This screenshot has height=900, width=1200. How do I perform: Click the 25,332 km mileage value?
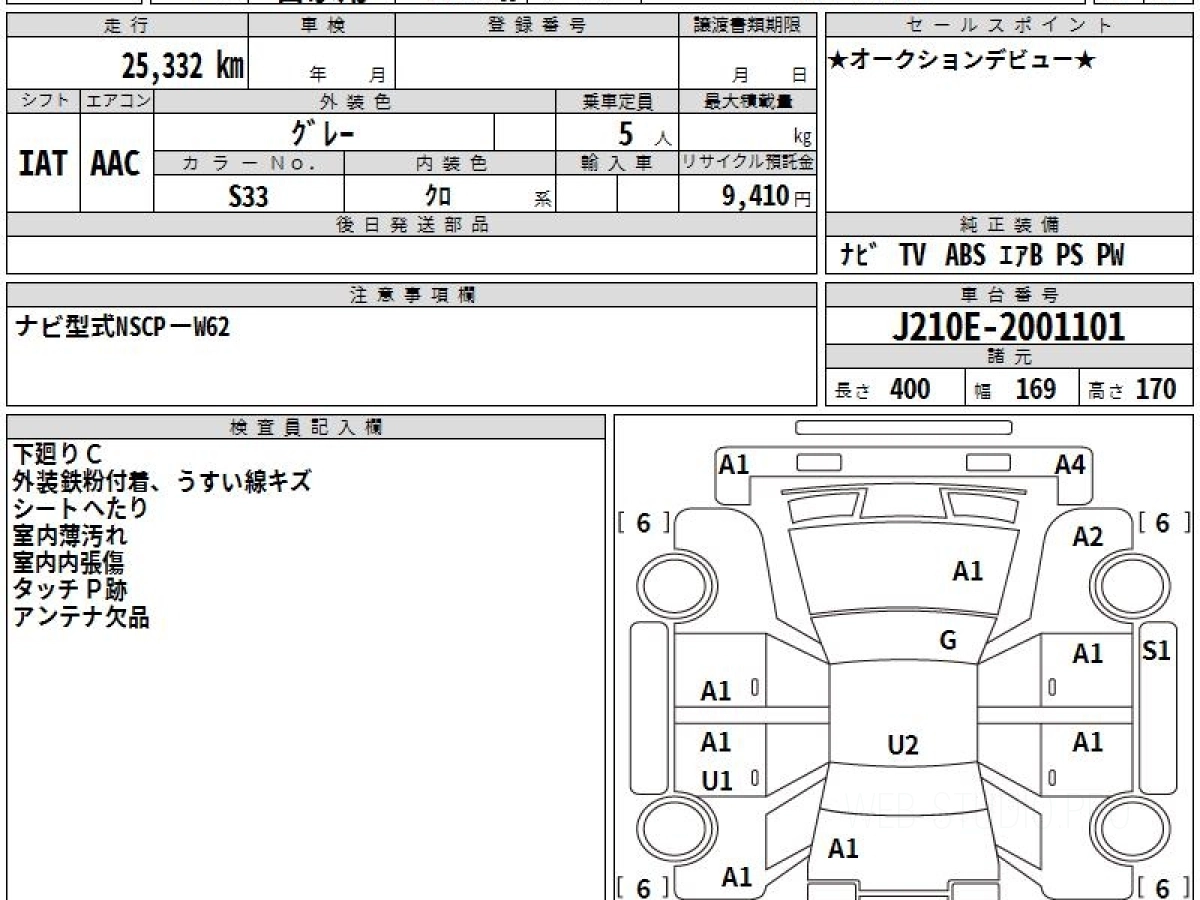183,66
